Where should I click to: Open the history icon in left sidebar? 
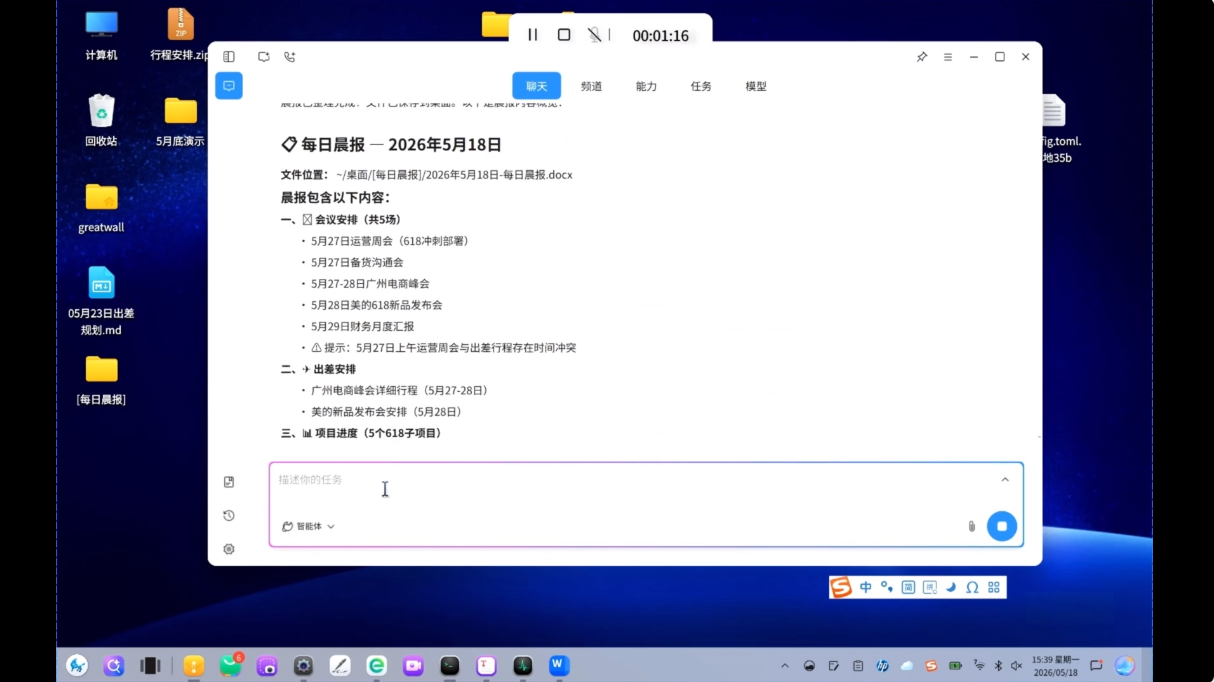click(229, 515)
